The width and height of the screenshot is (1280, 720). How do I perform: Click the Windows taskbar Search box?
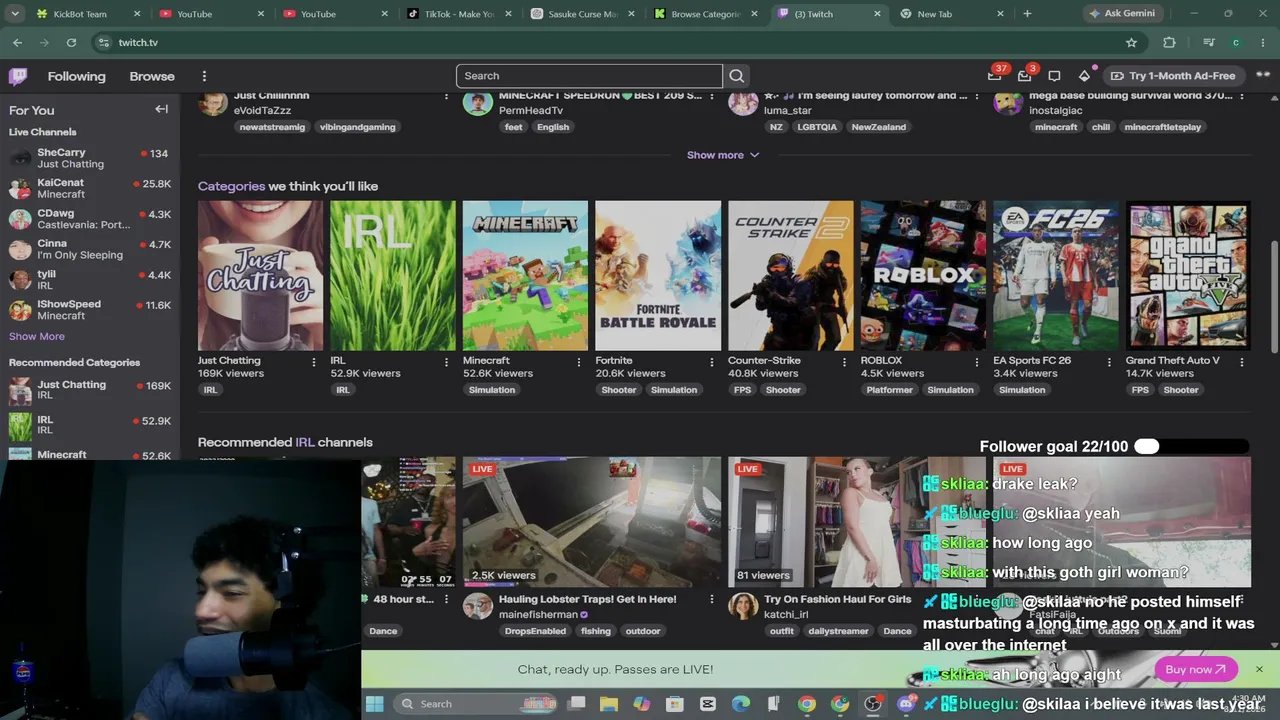(475, 704)
